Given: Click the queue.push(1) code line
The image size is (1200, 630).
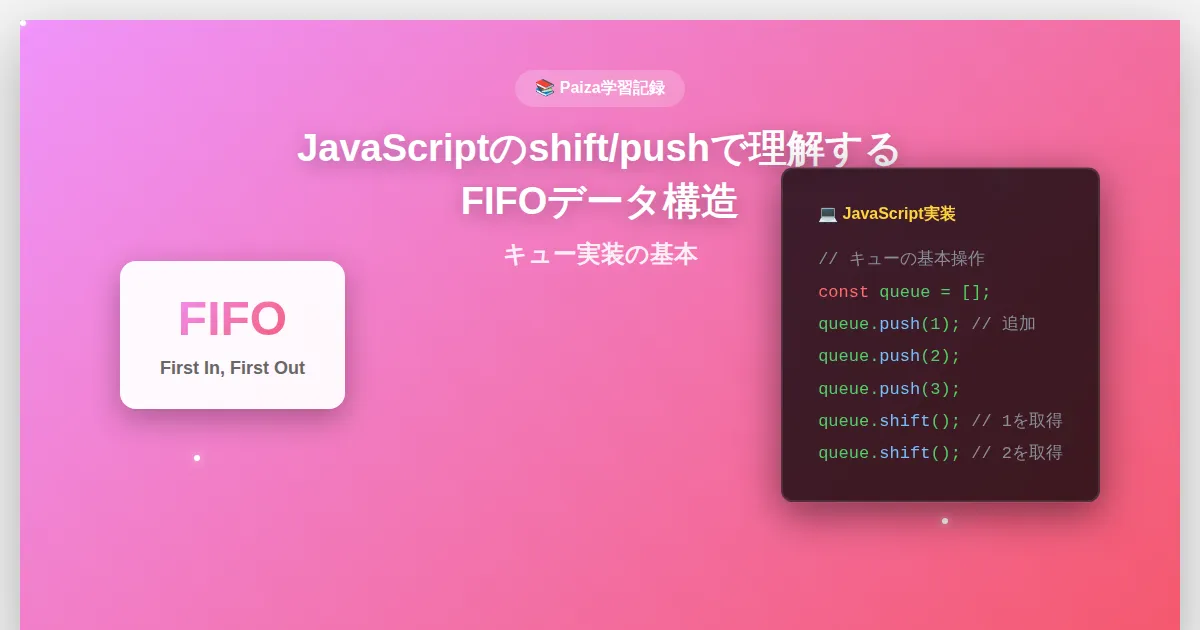Looking at the screenshot, I should click(889, 324).
